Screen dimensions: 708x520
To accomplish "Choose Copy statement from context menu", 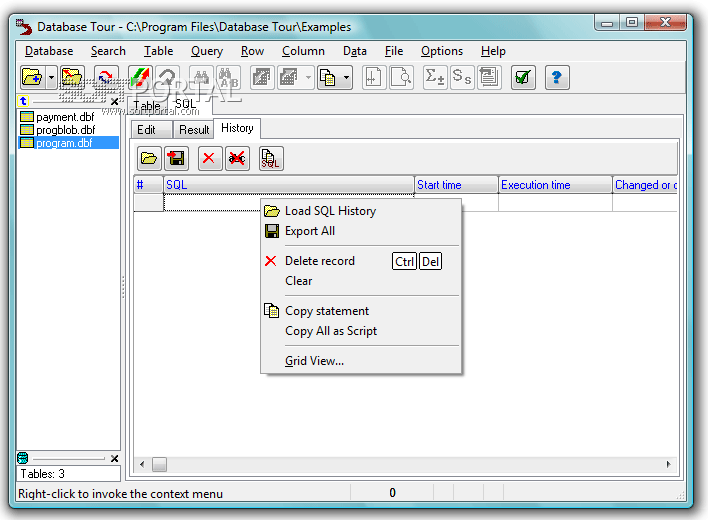I will (361, 311).
